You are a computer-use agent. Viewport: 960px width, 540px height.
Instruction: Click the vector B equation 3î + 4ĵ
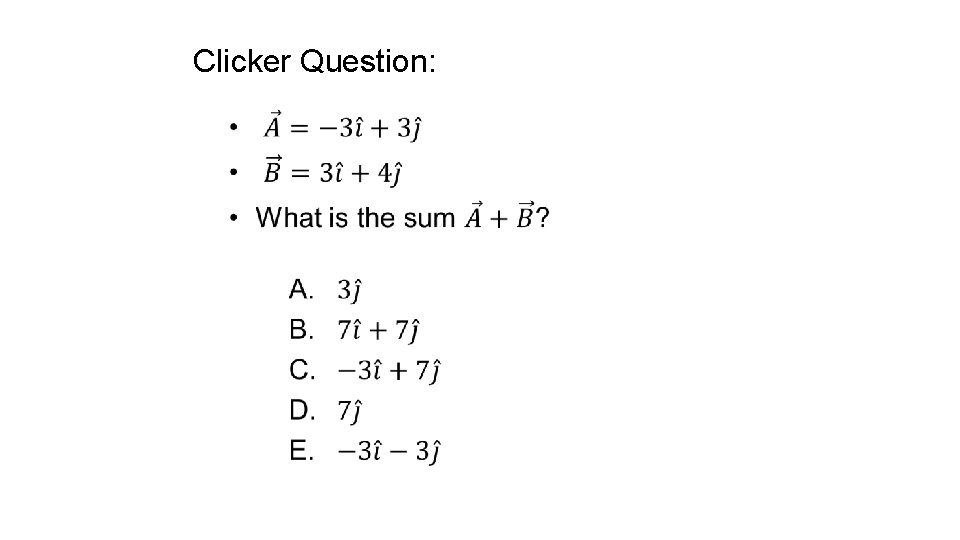pos(333,172)
